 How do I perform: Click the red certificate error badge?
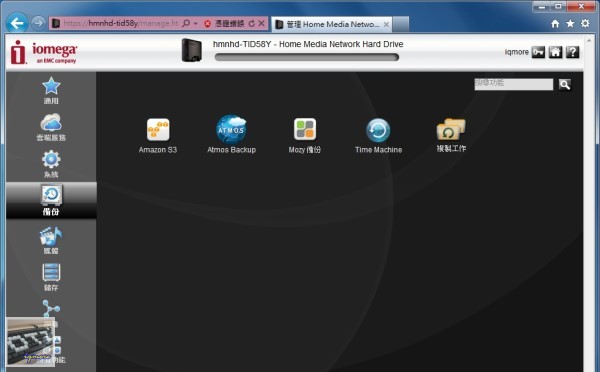[207, 24]
